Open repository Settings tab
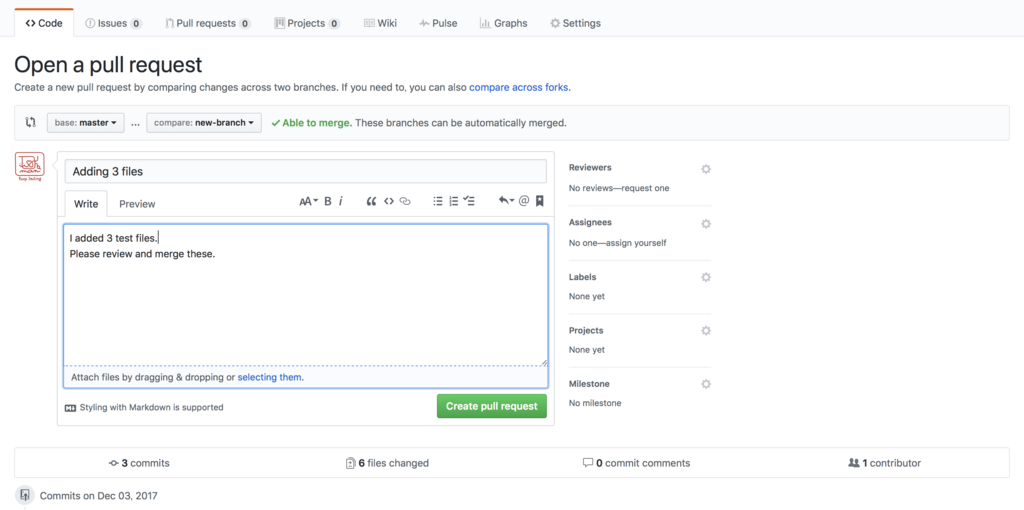Image resolution: width=1024 pixels, height=510 pixels. (x=575, y=23)
